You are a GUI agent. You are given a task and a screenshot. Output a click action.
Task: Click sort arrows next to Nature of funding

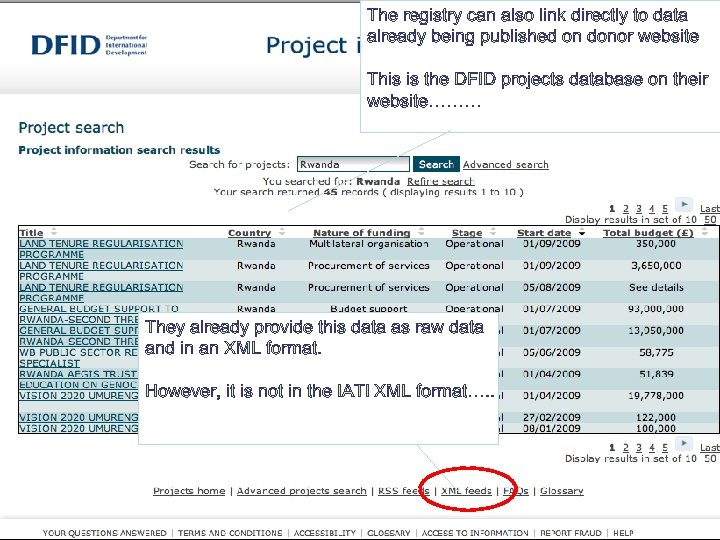tap(421, 232)
